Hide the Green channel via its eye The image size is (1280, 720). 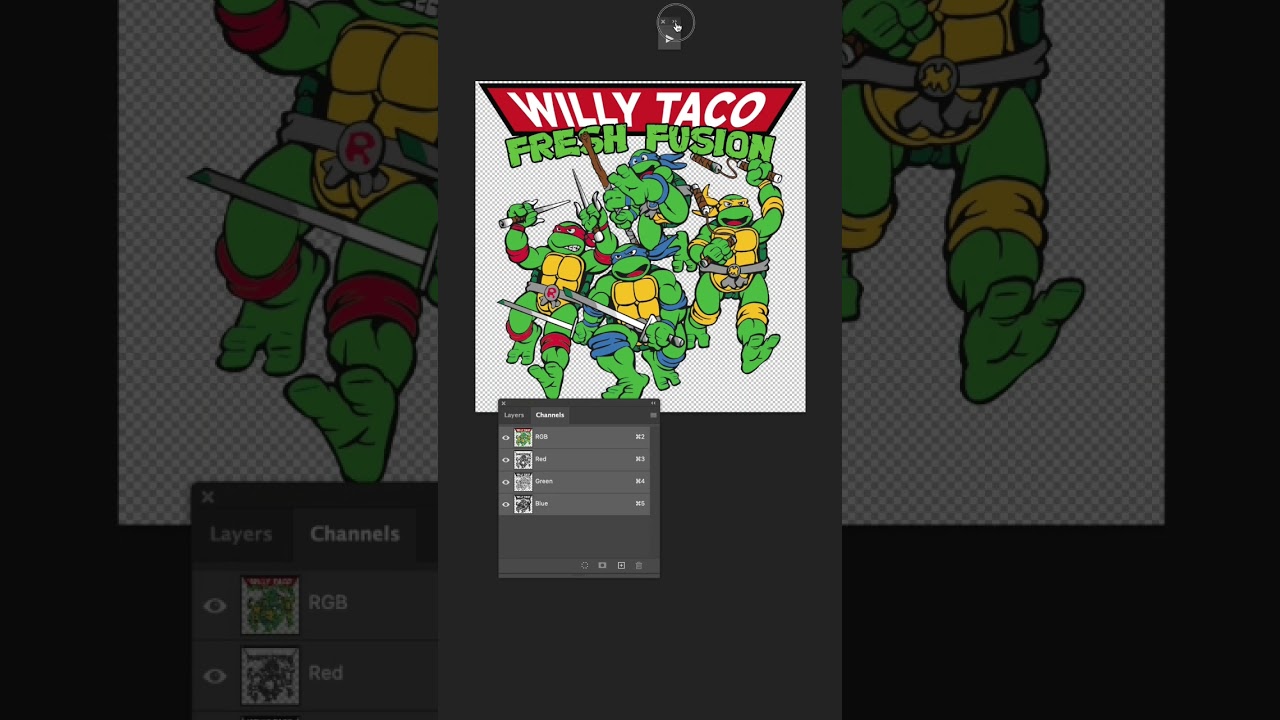(x=506, y=481)
